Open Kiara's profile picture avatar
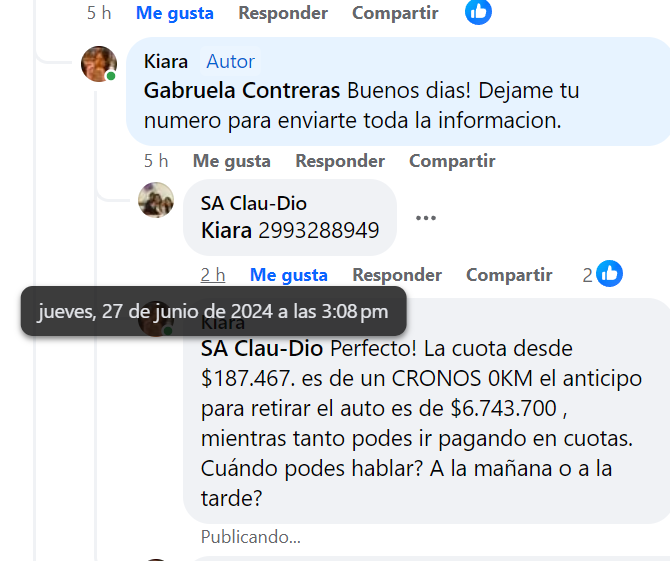This screenshot has height=561, width=670. (99, 64)
